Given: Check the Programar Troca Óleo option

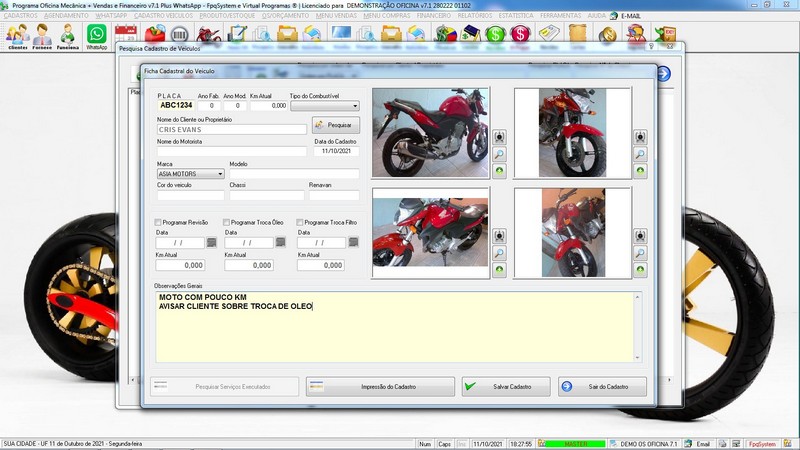Looking at the screenshot, I should click(x=226, y=222).
